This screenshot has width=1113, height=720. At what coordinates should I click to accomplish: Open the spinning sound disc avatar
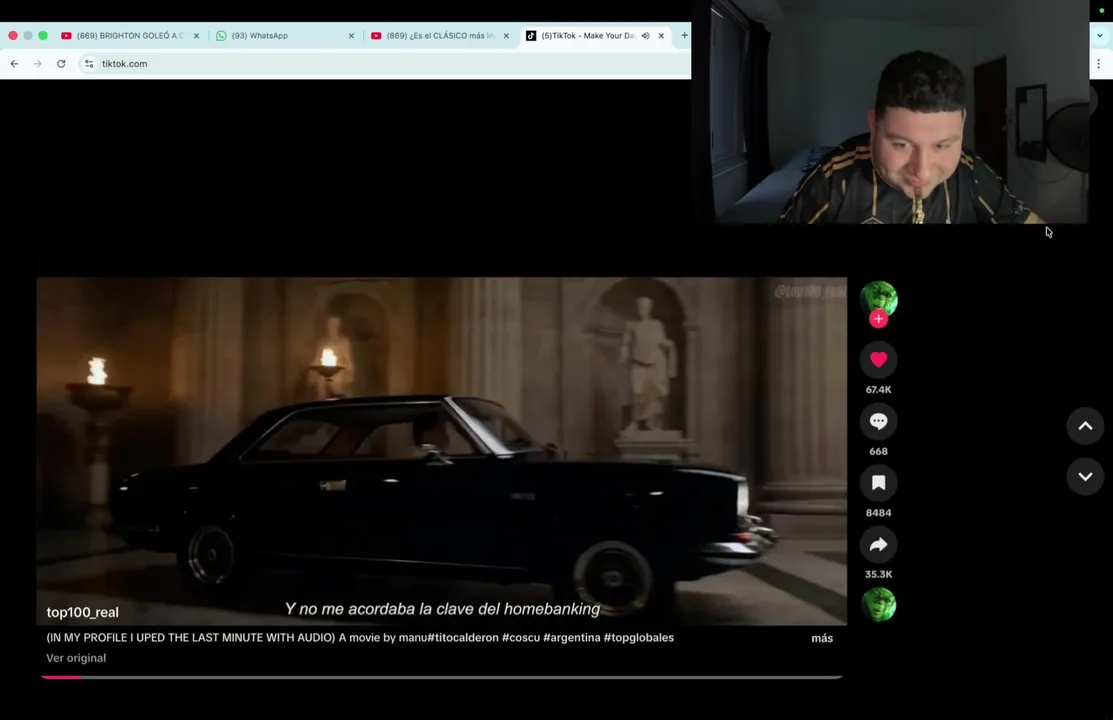pyautogui.click(x=879, y=605)
